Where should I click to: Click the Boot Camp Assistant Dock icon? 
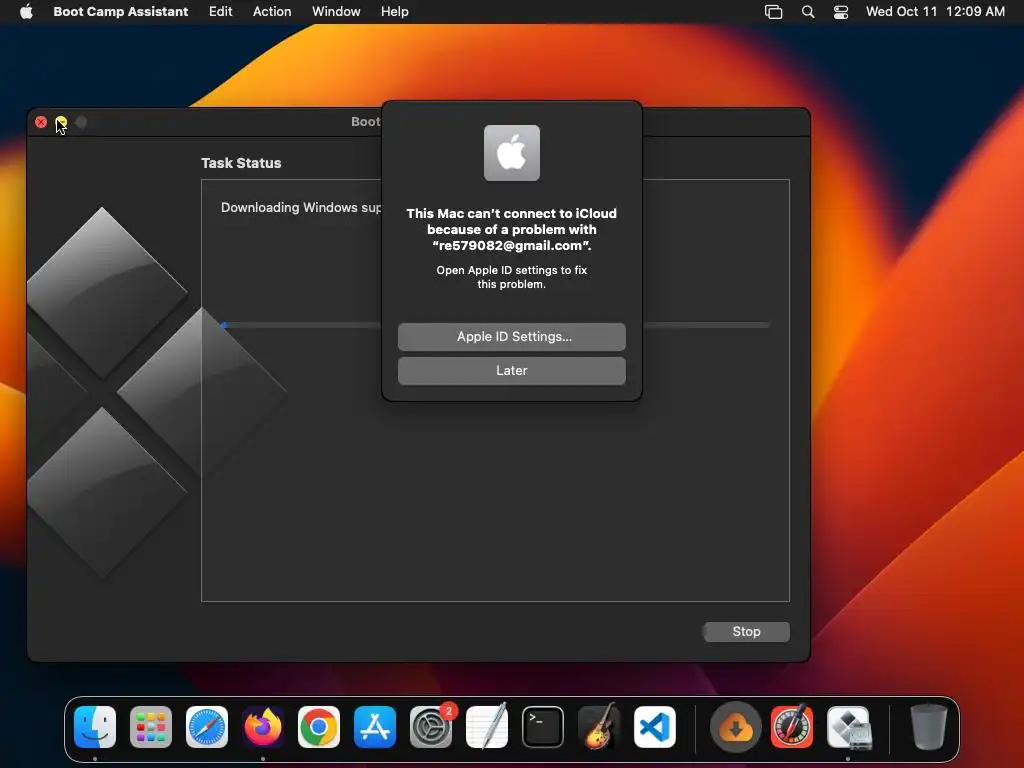[849, 727]
